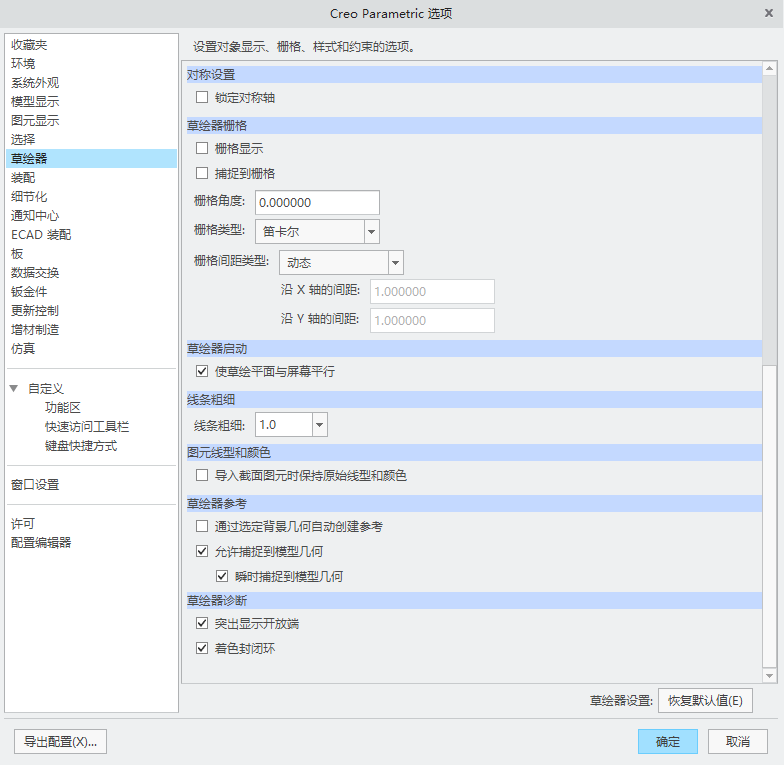This screenshot has height=765, width=784.
Task: Collapse the 自定义 tree section
Action: pos(14,388)
